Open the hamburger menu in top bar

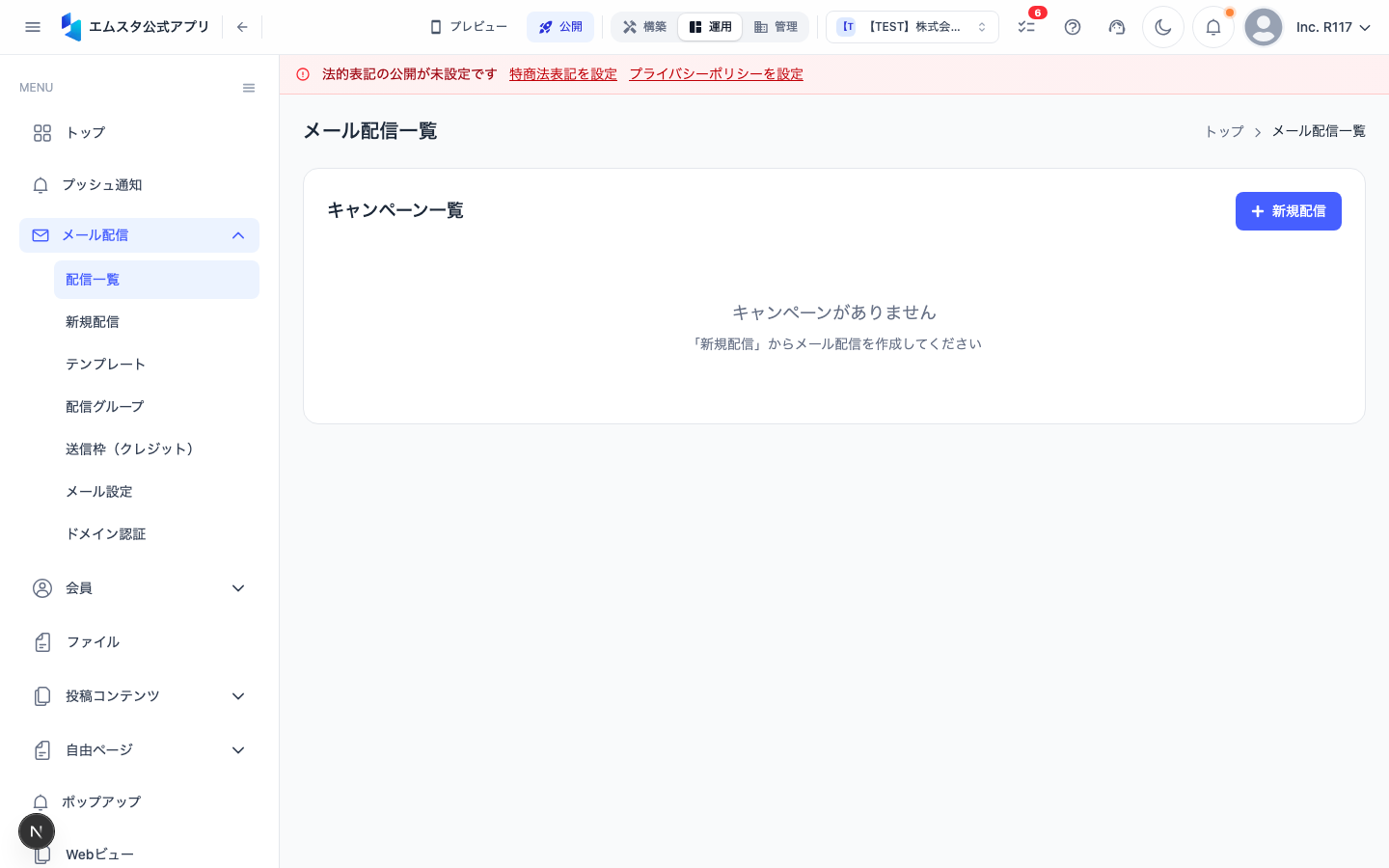33,27
